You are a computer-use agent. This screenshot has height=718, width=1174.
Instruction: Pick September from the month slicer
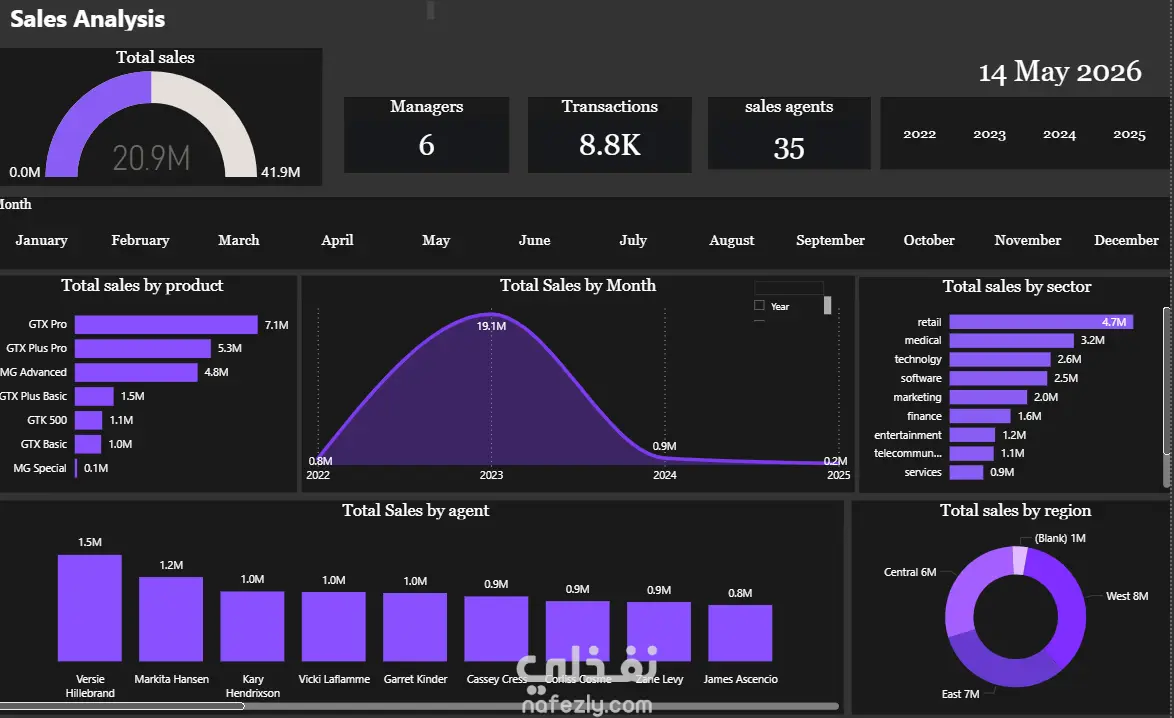pyautogui.click(x=830, y=240)
